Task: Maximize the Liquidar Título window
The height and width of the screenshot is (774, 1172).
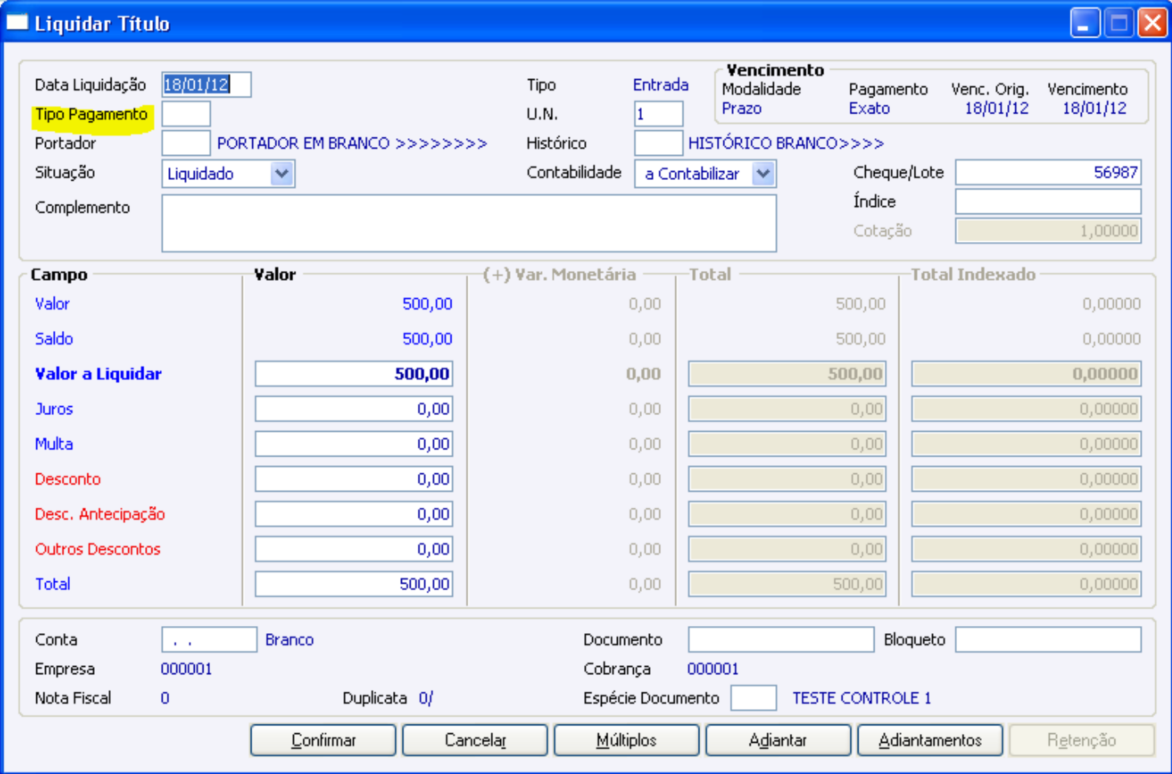Action: 1118,23
